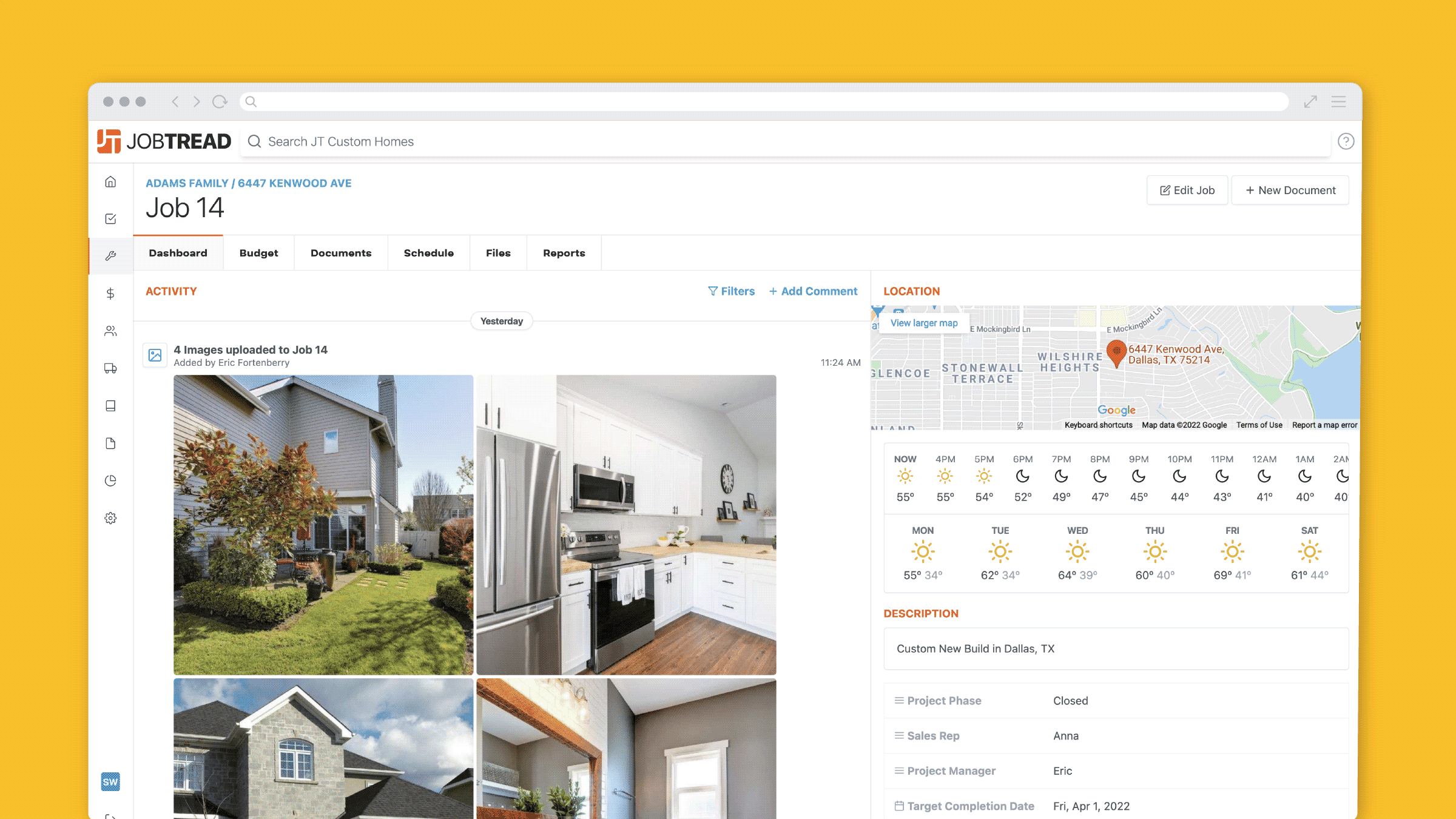1456x819 pixels.
Task: Click Add Comment in Activity
Action: [813, 291]
